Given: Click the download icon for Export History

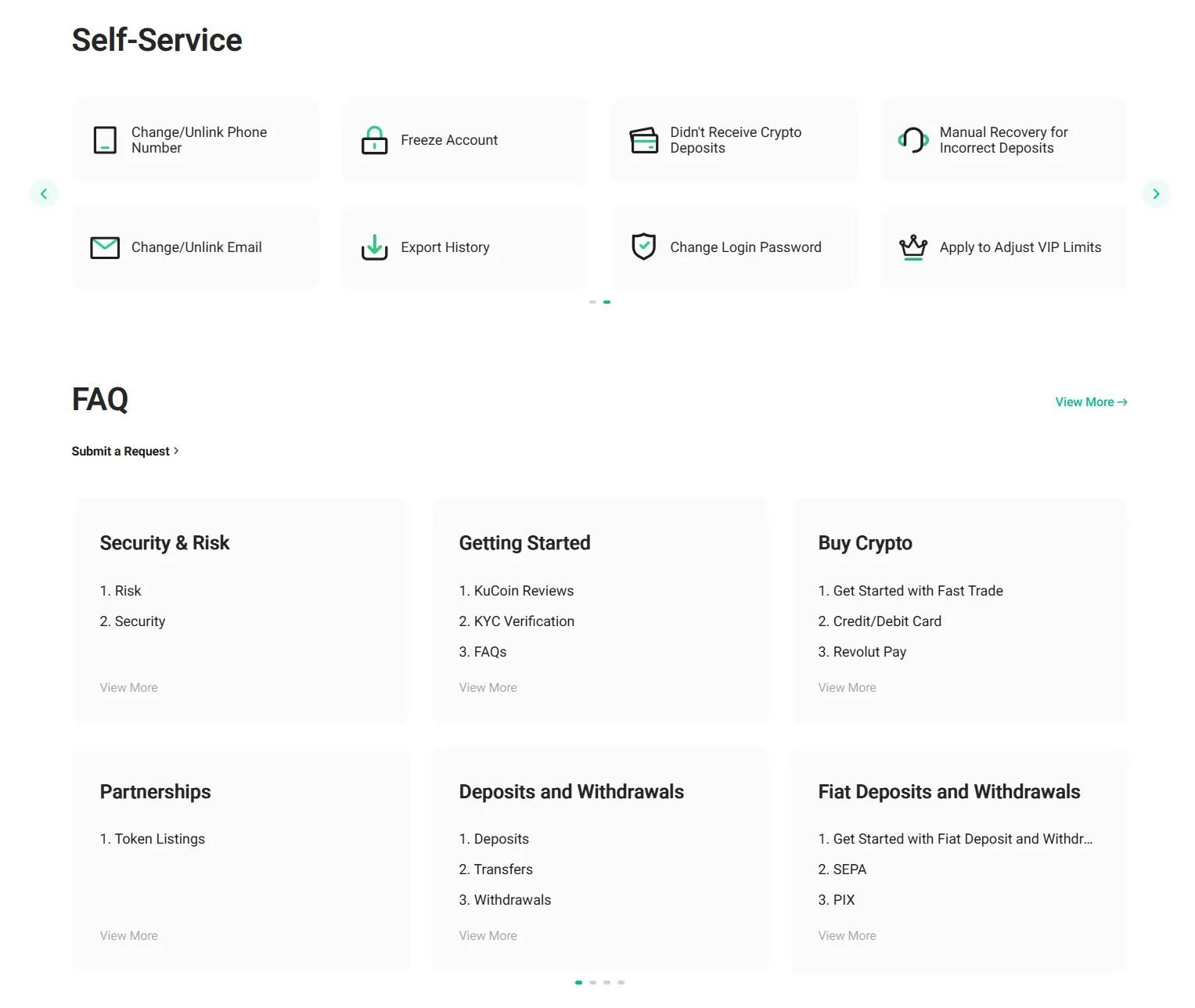Looking at the screenshot, I should [374, 247].
